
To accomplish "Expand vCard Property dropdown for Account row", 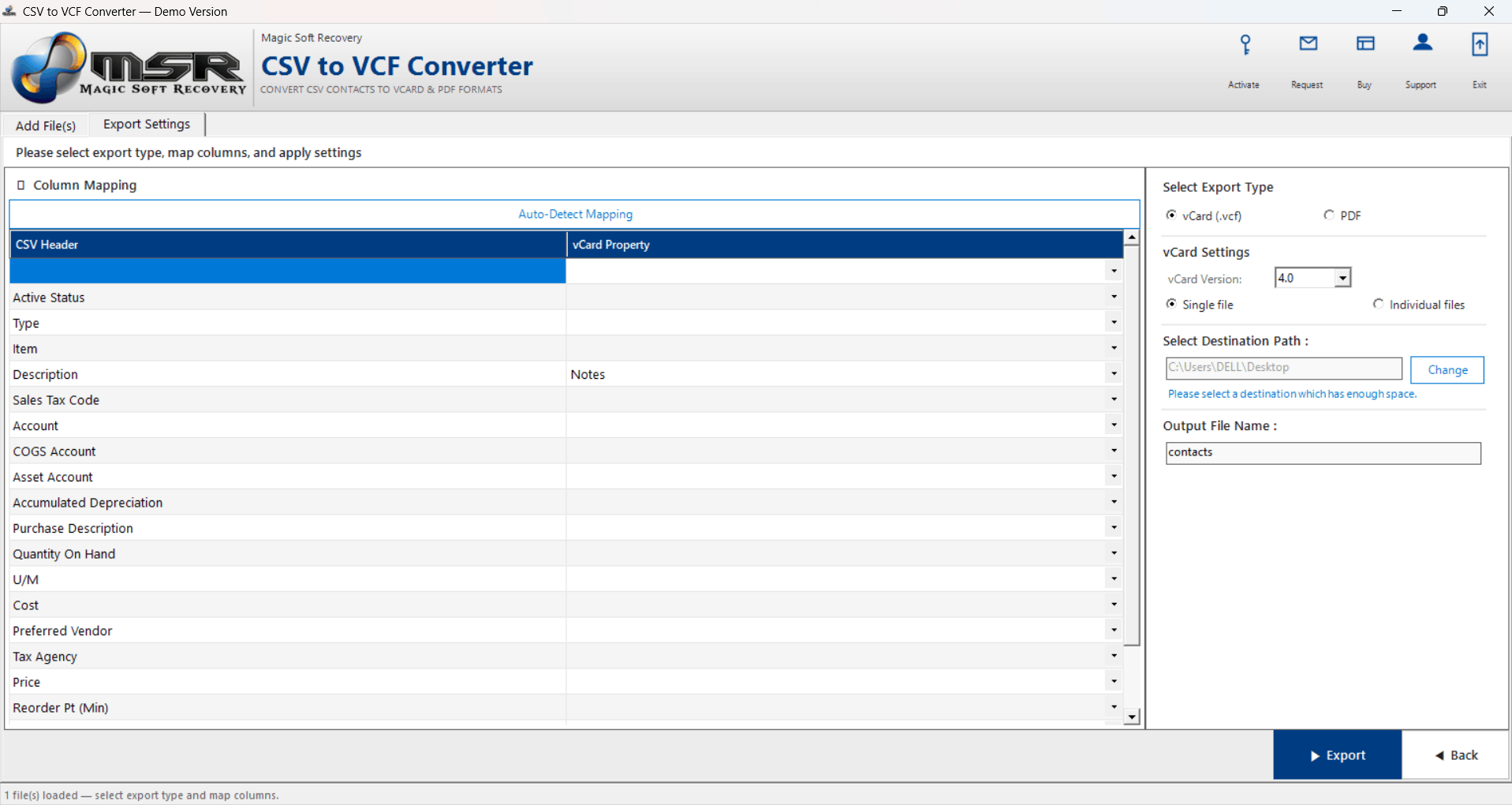I will pyautogui.click(x=1114, y=425).
